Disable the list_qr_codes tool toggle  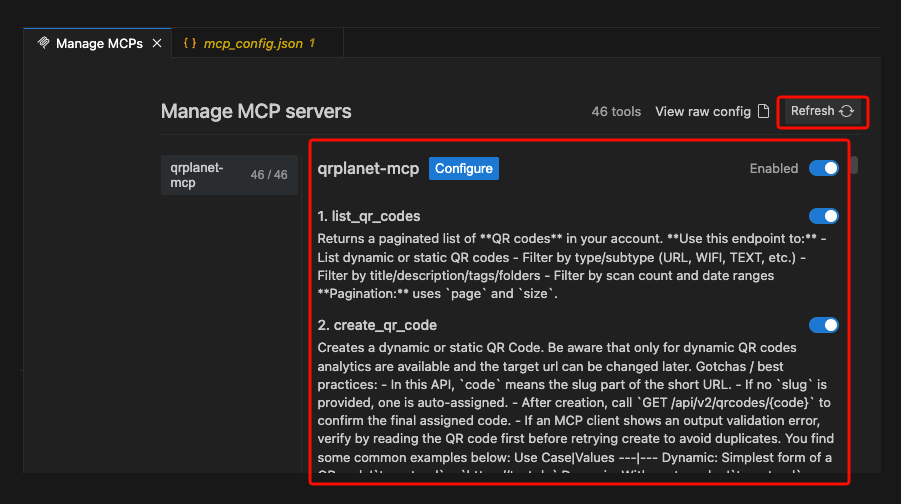click(823, 216)
